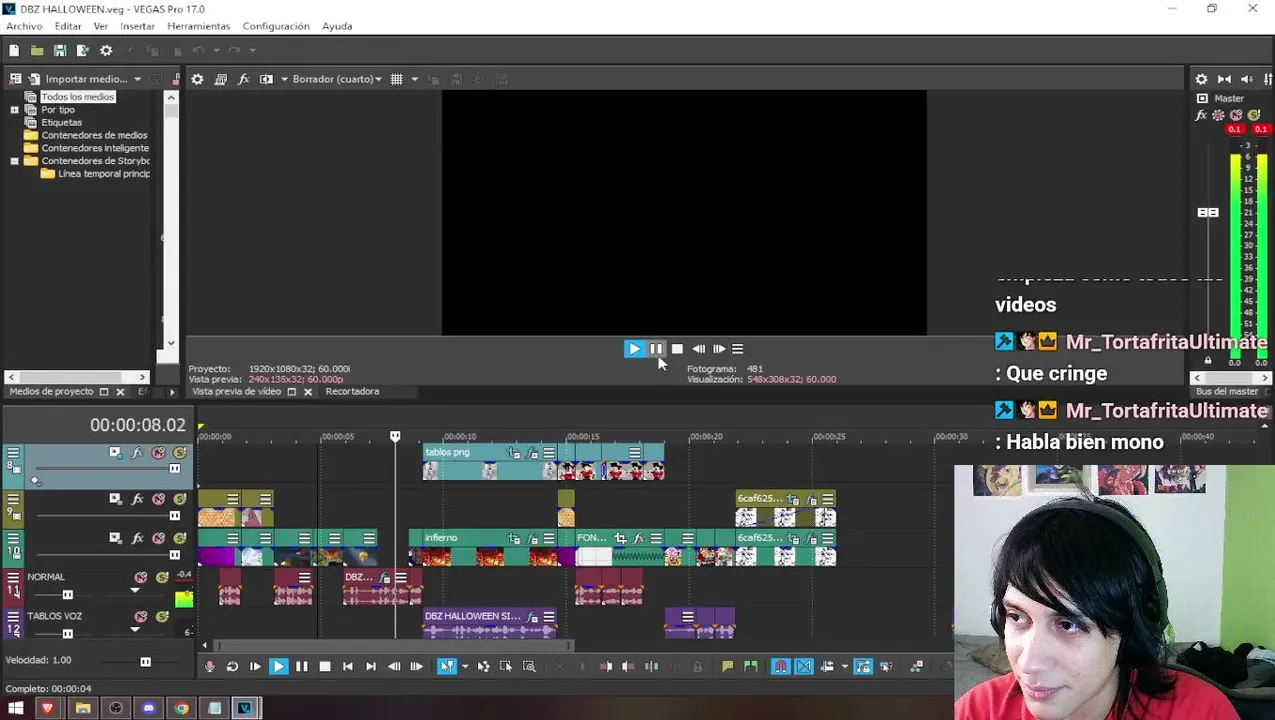Viewport: 1275px width, 720px height.
Task: Pause preview in the video preview transport
Action: 655,349
